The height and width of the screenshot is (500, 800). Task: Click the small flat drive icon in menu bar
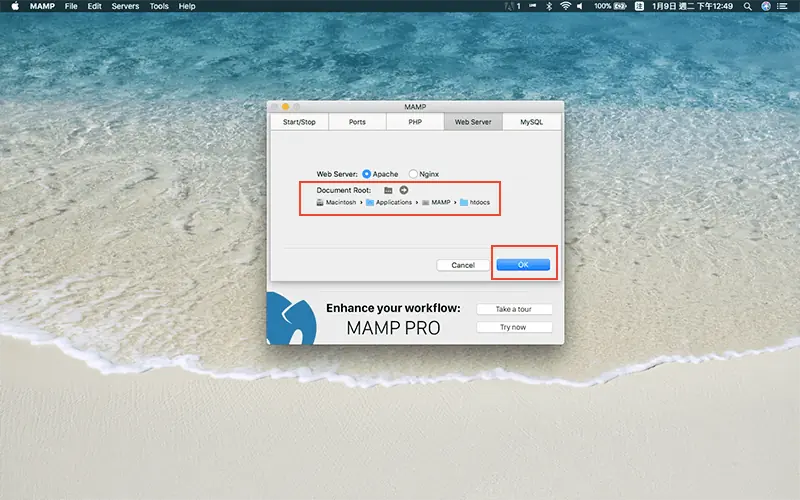coord(533,6)
